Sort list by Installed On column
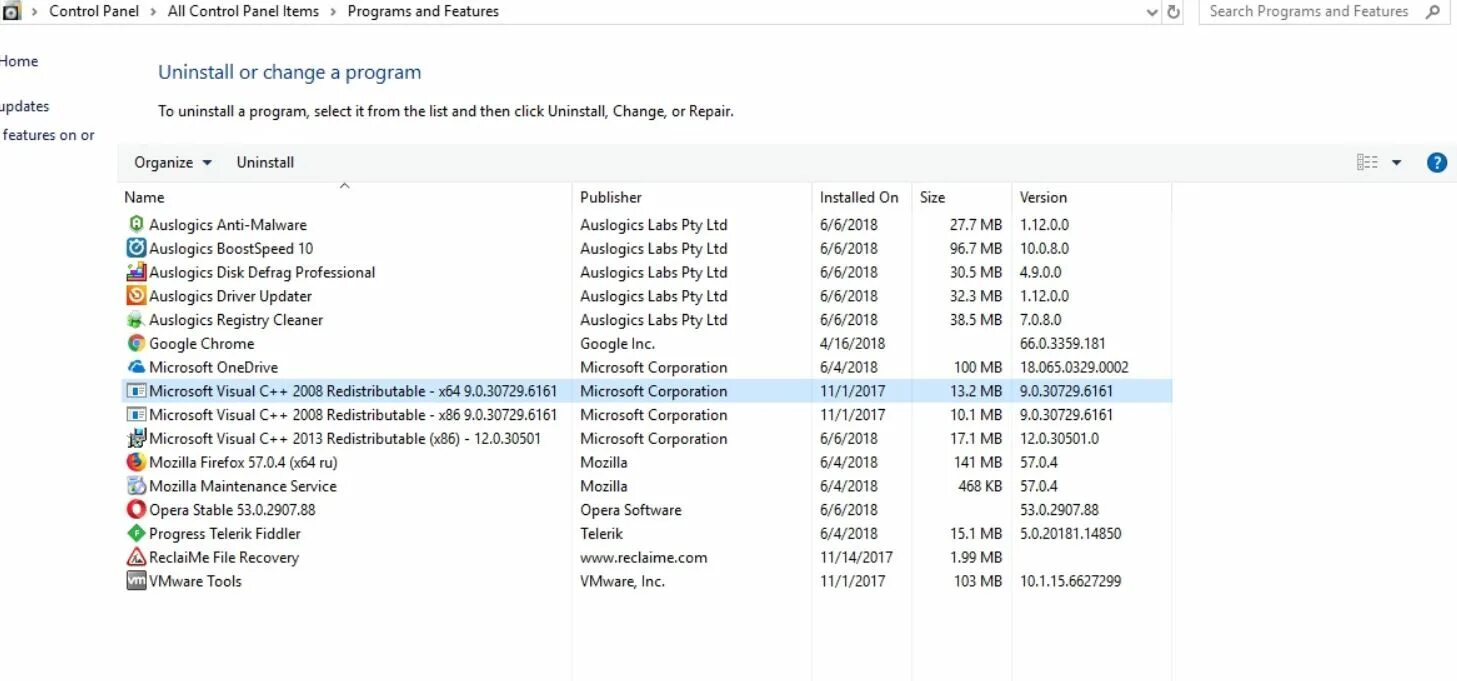1457x681 pixels. 861,197
